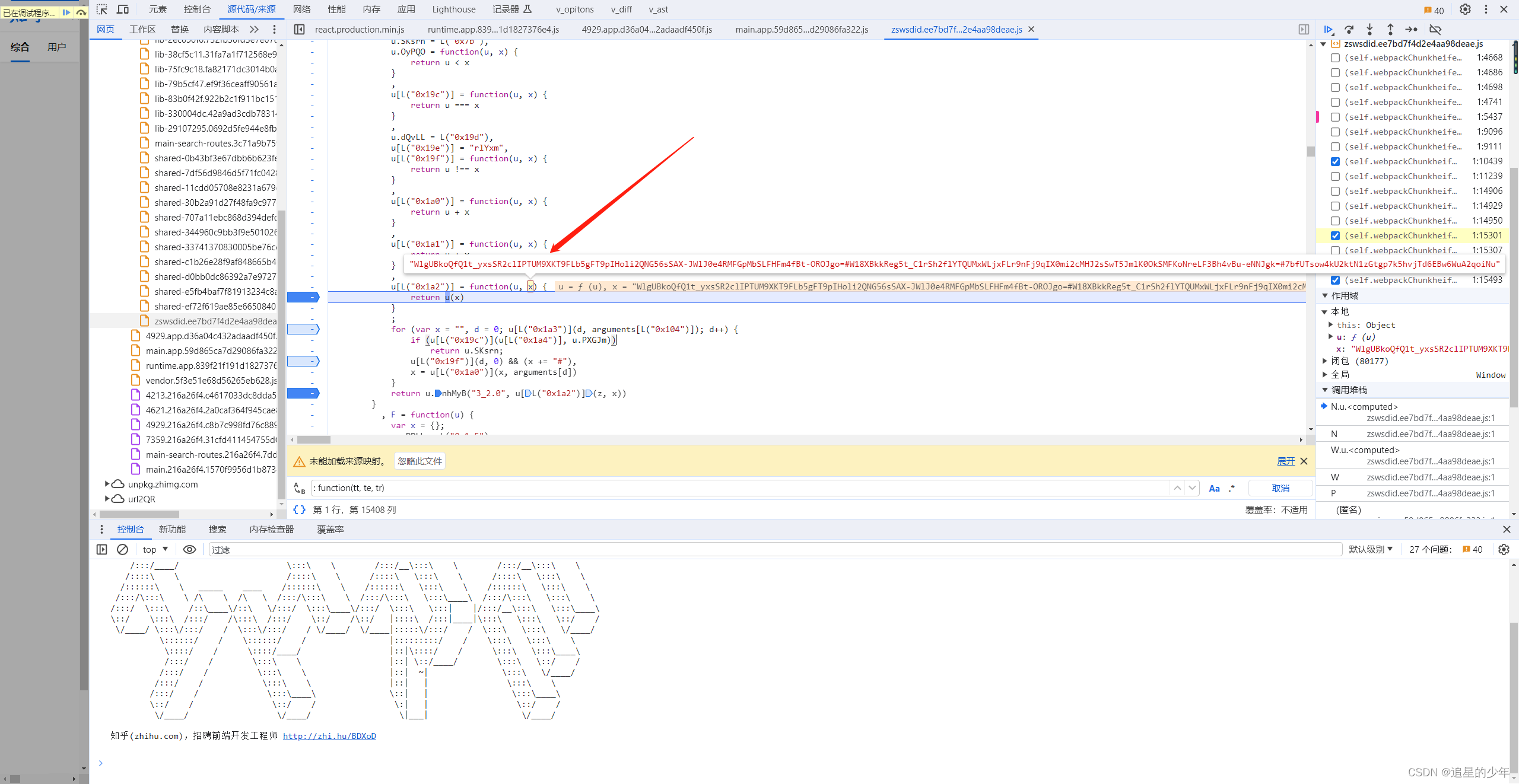
Task: Open the zhi.hu/BDXoD link in console
Action: pyautogui.click(x=329, y=736)
